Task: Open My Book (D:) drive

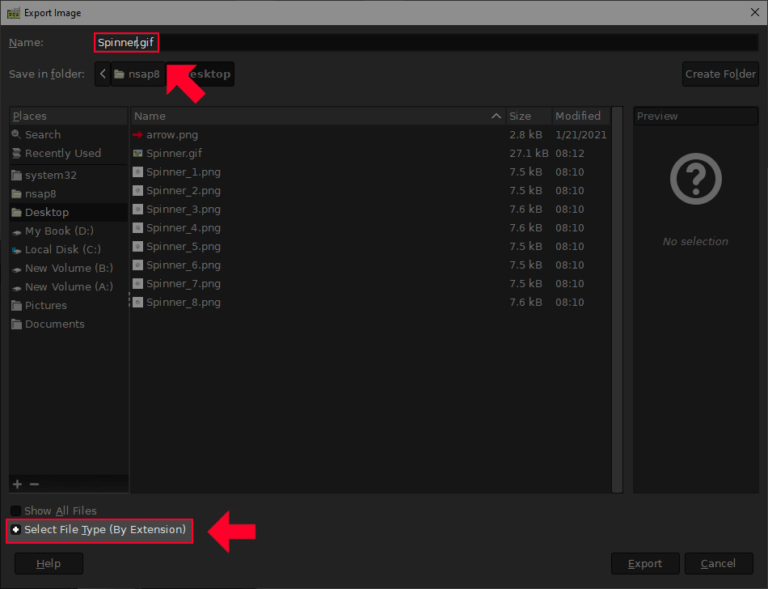Action: click(61, 231)
